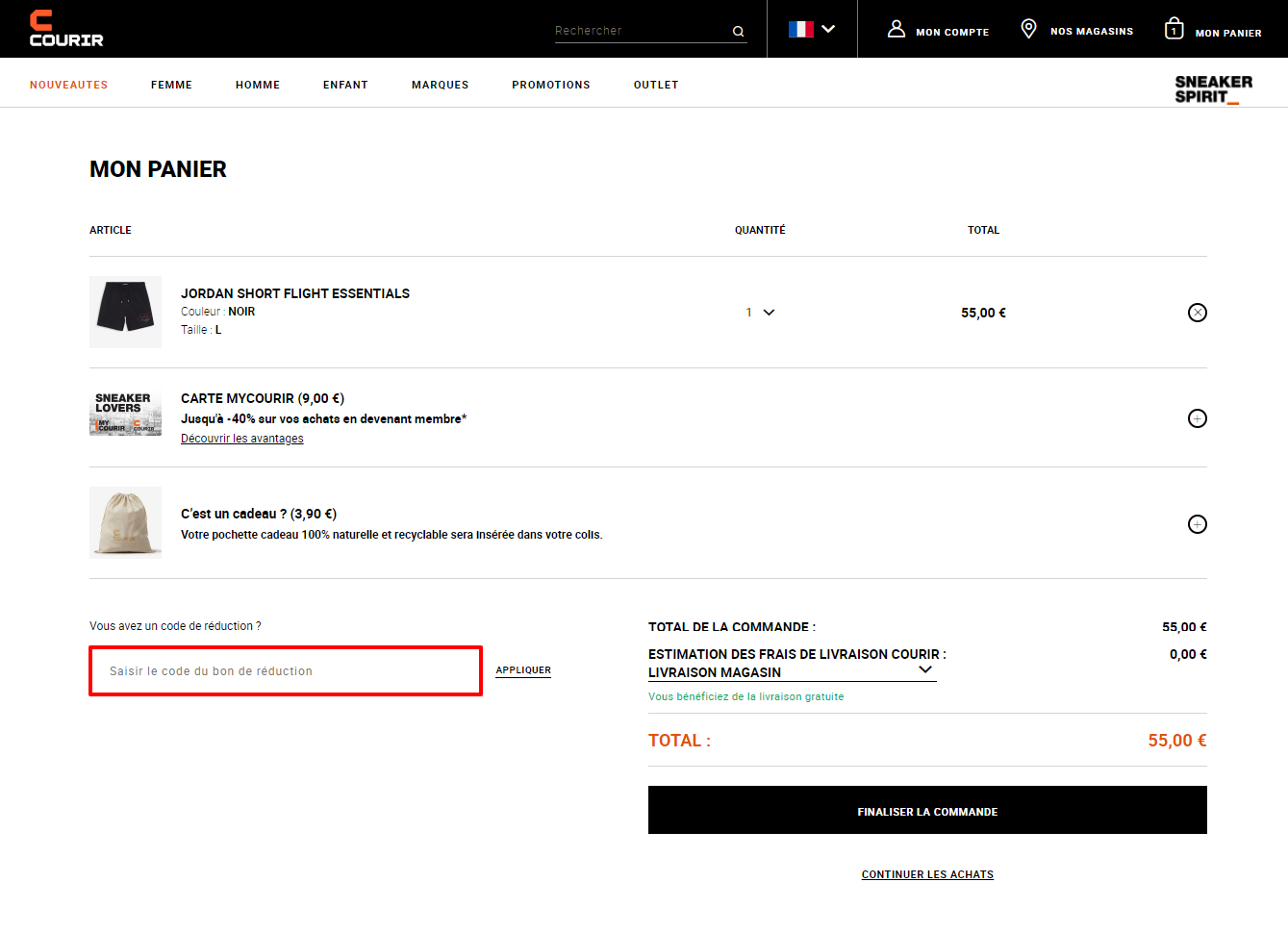Screen dimensions: 1288x933
Task: Expand the quantity dropdown for Jordan short
Action: 760,313
